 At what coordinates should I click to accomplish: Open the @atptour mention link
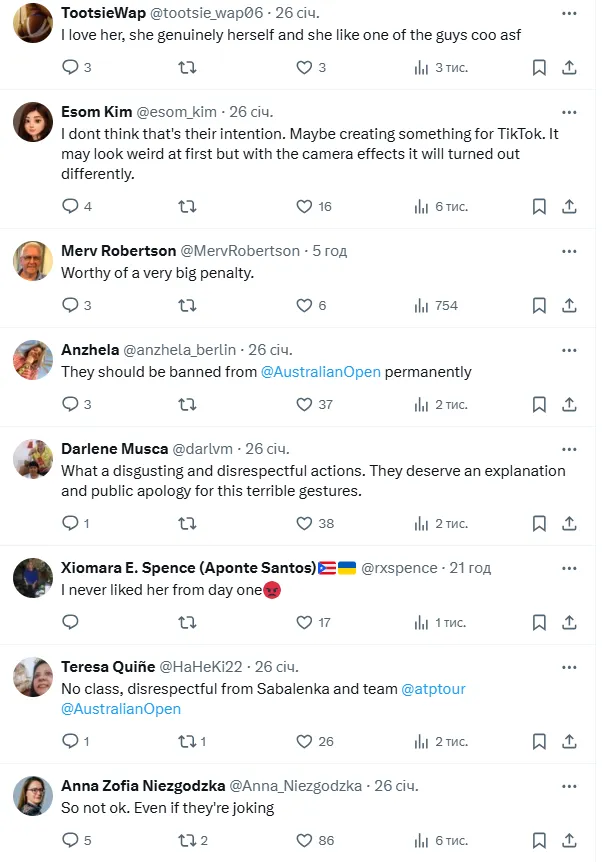[433, 689]
